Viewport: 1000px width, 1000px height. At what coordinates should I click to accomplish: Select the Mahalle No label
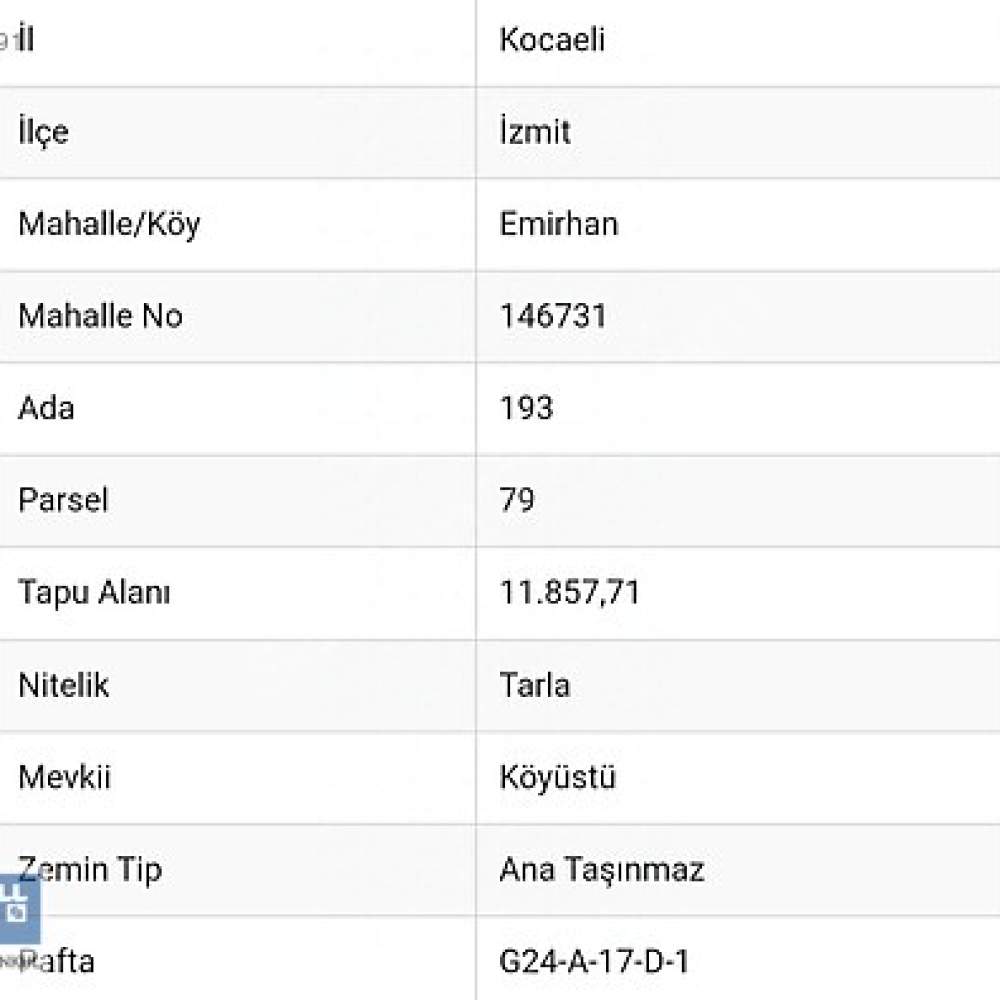click(100, 316)
